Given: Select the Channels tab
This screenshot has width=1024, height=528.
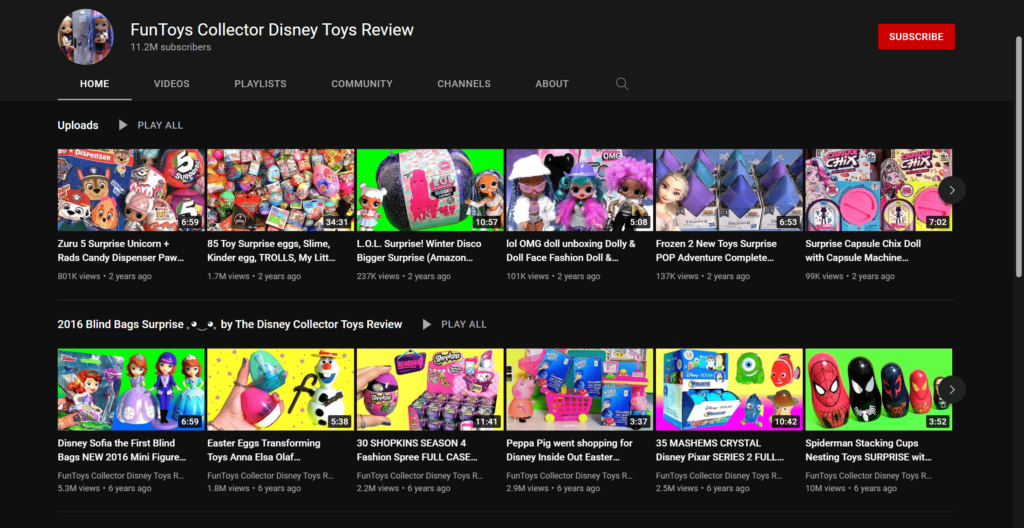Looking at the screenshot, I should tap(464, 84).
